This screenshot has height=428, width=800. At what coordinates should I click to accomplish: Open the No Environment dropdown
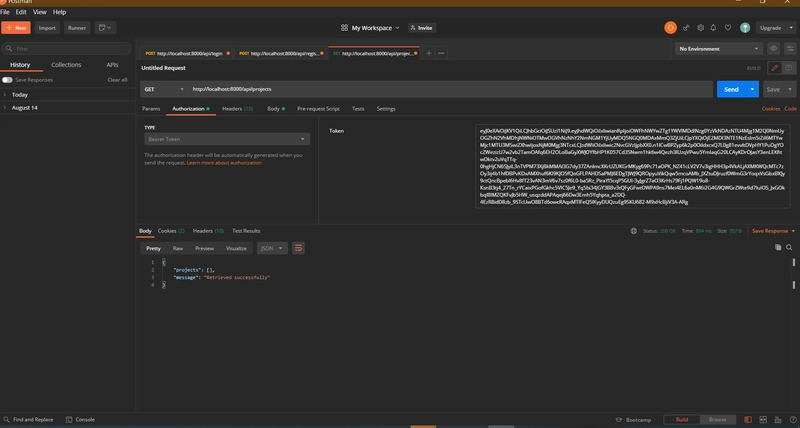tap(718, 48)
